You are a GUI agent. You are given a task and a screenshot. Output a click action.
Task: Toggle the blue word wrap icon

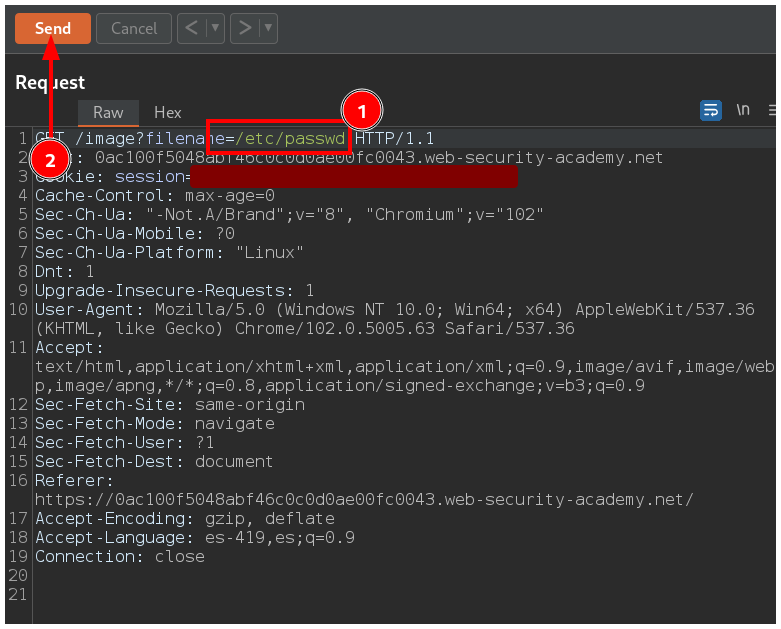click(x=711, y=110)
